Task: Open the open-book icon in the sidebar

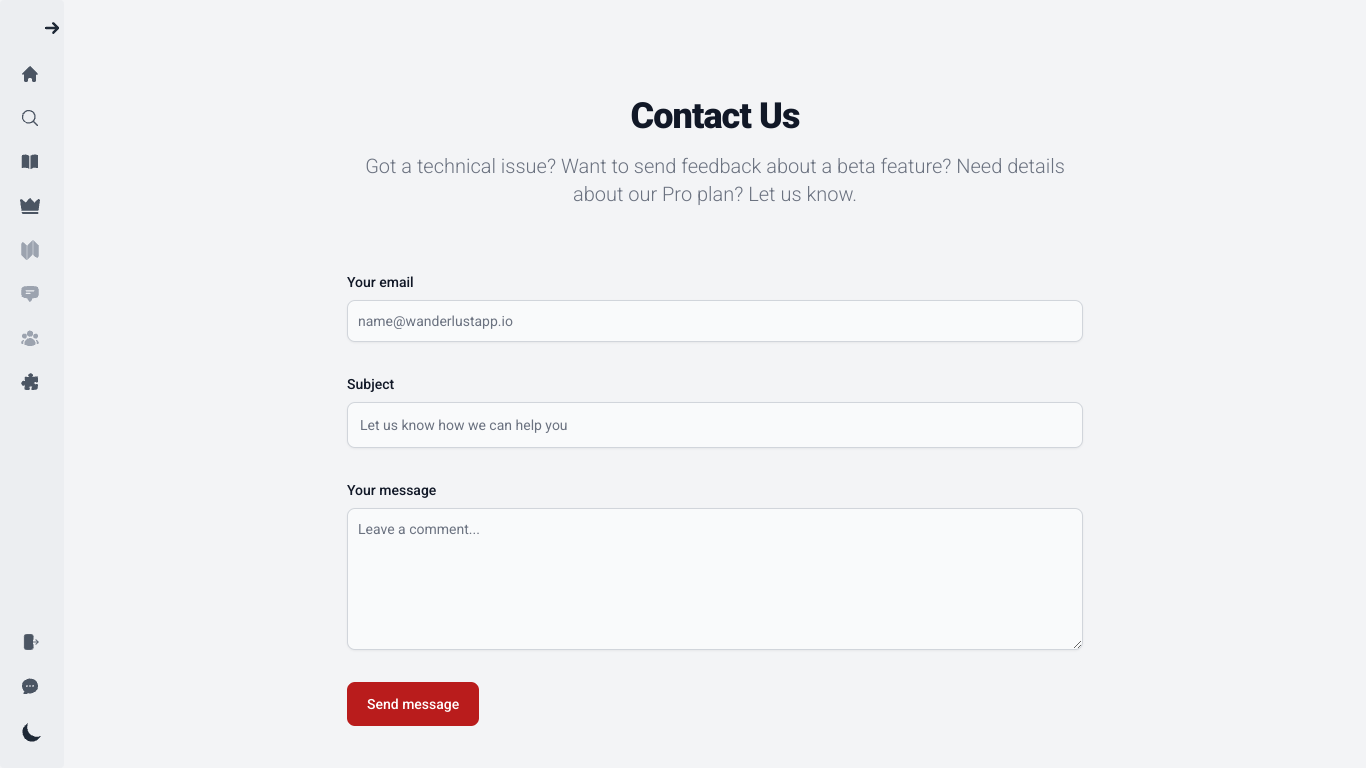Action: 30,162
